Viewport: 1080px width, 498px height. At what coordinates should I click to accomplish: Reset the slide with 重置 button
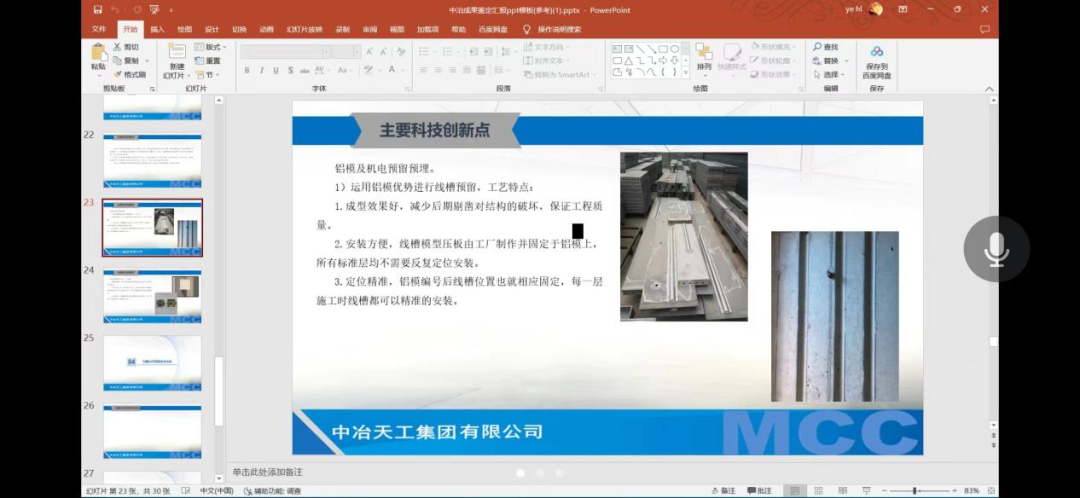(207, 61)
